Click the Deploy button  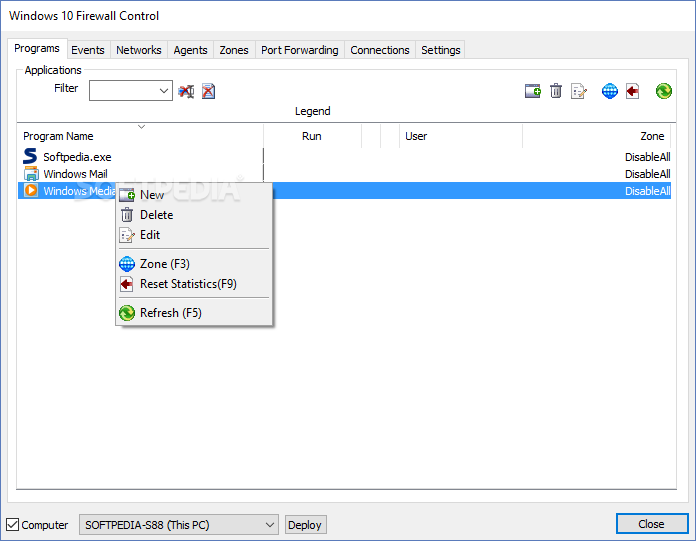(305, 525)
